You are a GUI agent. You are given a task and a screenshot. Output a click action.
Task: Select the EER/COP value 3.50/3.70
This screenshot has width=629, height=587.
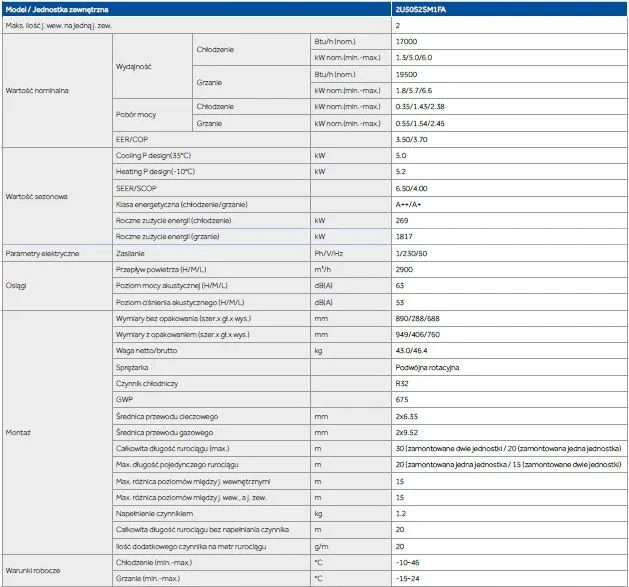pos(411,140)
